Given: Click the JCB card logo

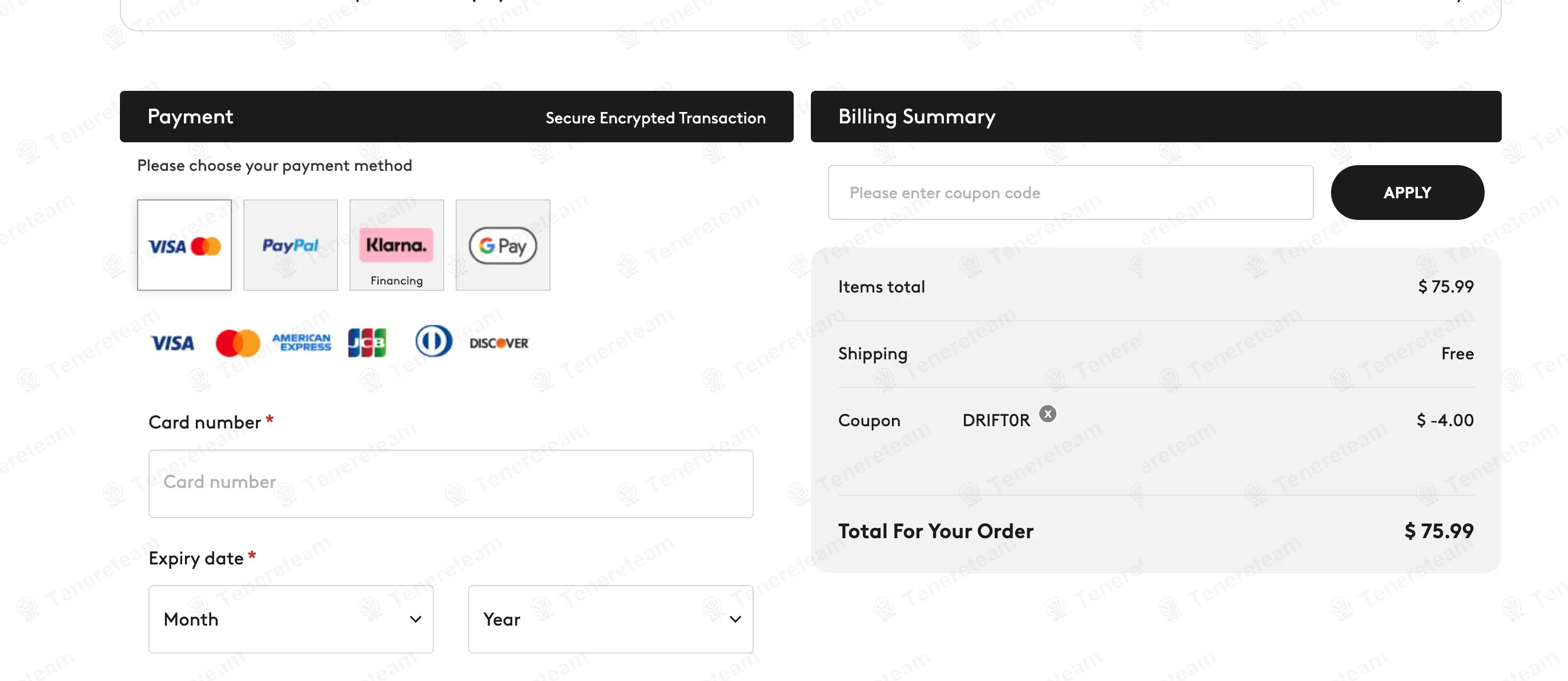Looking at the screenshot, I should pyautogui.click(x=367, y=343).
